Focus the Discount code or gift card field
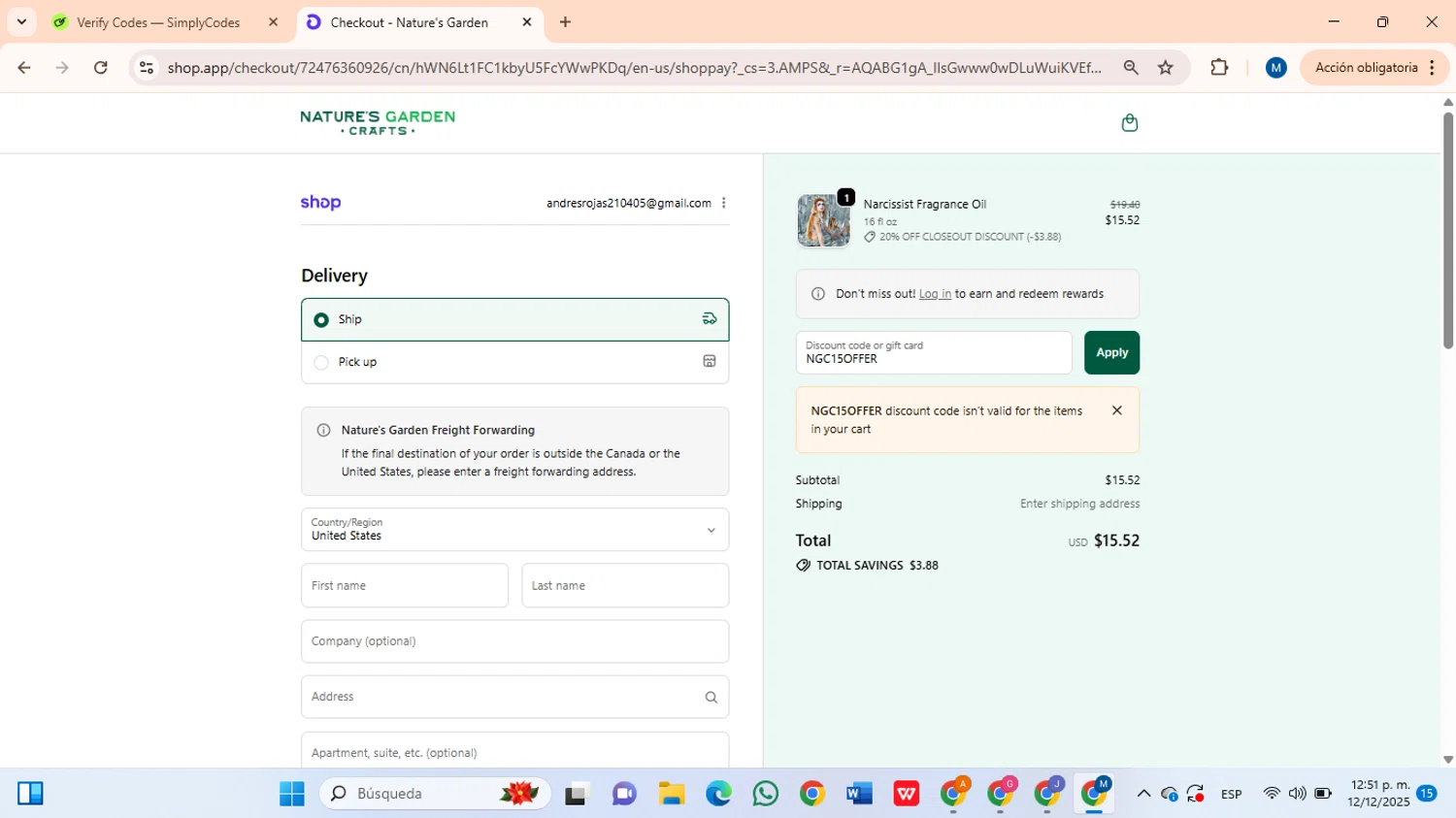Image resolution: width=1456 pixels, height=818 pixels. coord(934,353)
